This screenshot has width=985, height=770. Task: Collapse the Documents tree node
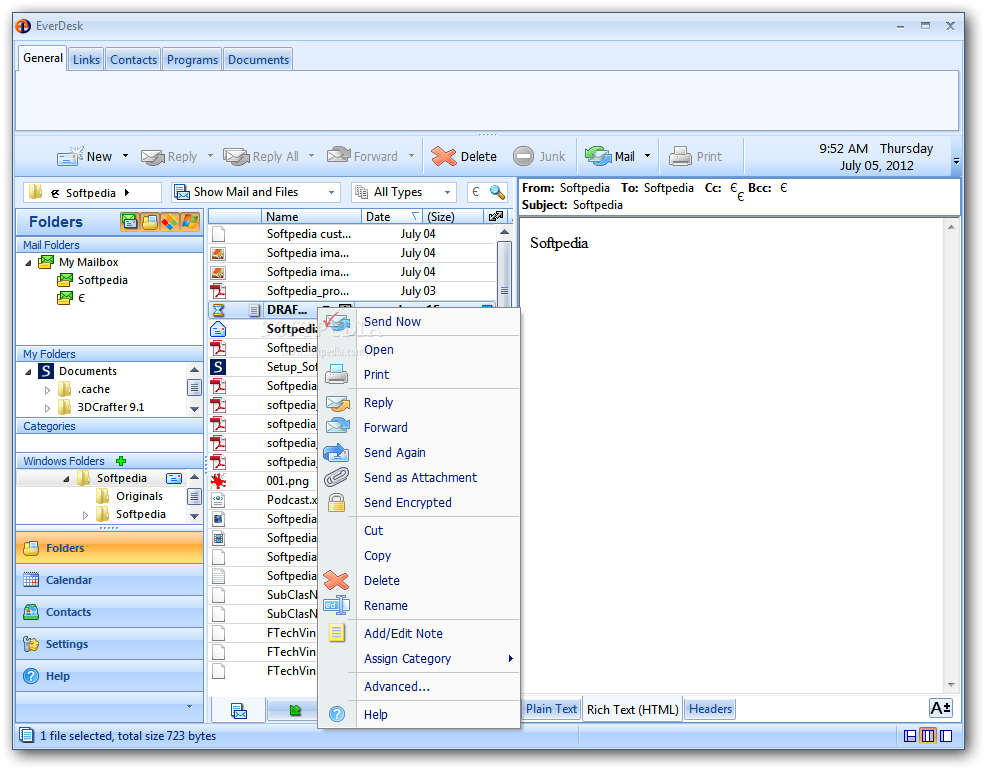[28, 372]
